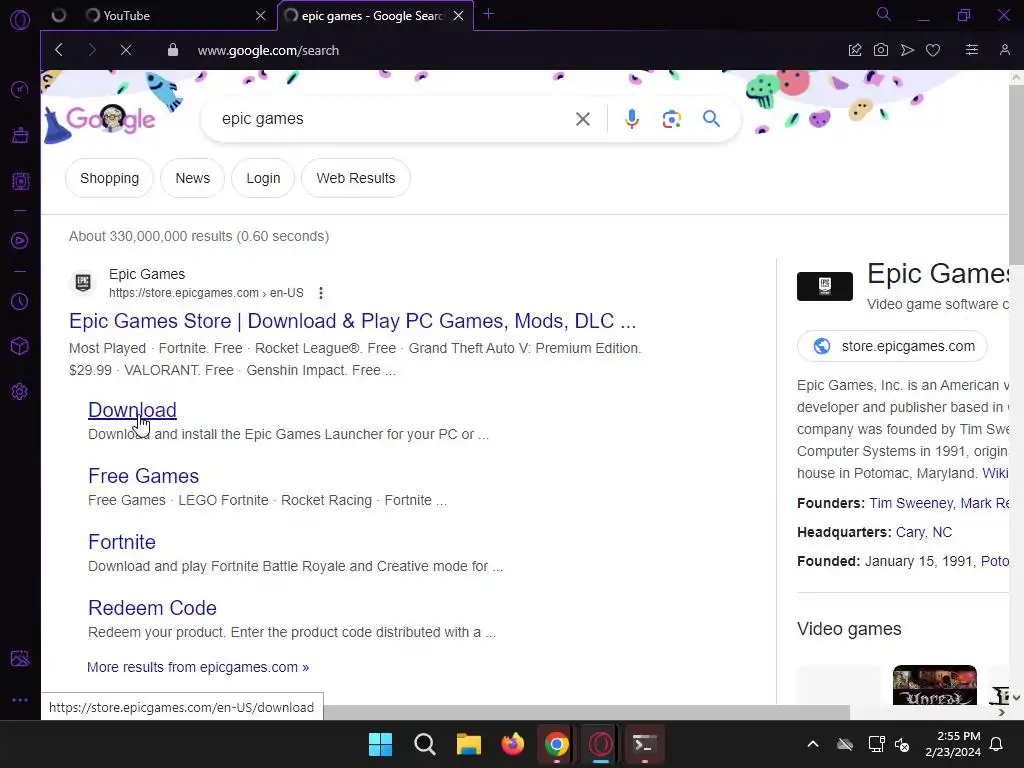Screen dimensions: 1024x768
Task: Open the paper-plane send icon in the address bar
Action: 907,50
